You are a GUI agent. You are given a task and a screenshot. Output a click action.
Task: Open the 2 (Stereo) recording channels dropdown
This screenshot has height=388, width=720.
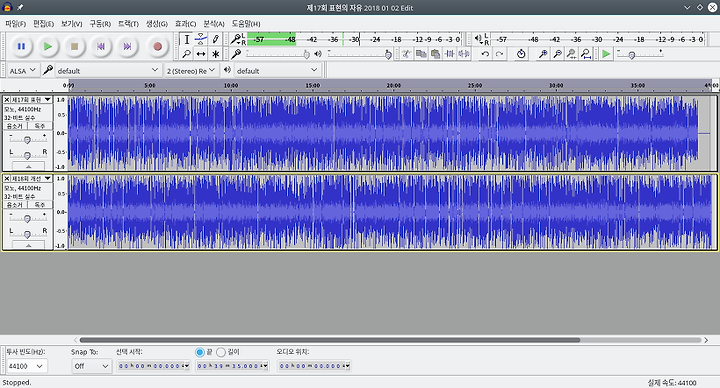(191, 71)
